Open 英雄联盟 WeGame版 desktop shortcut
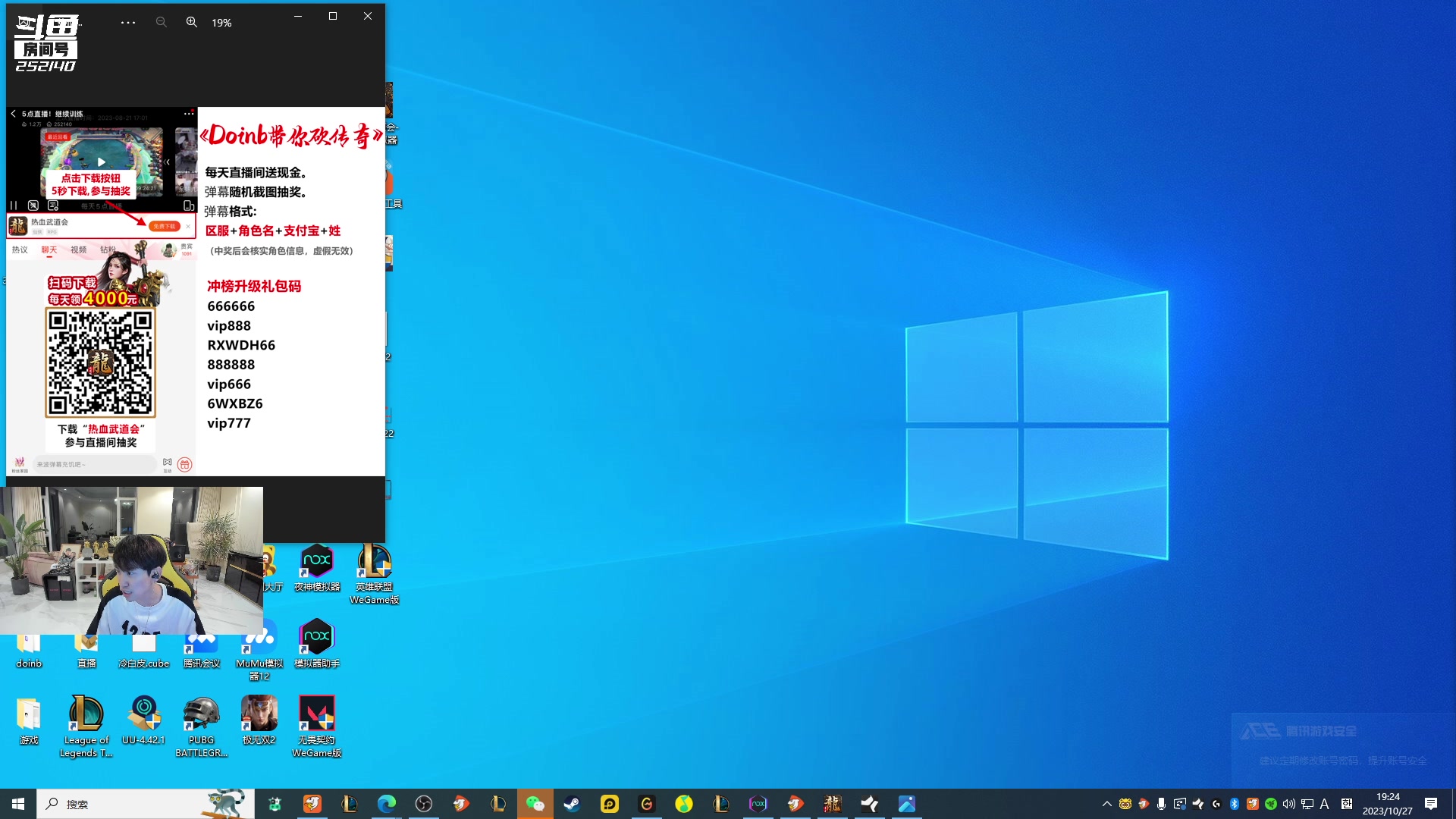1456x819 pixels. [375, 575]
